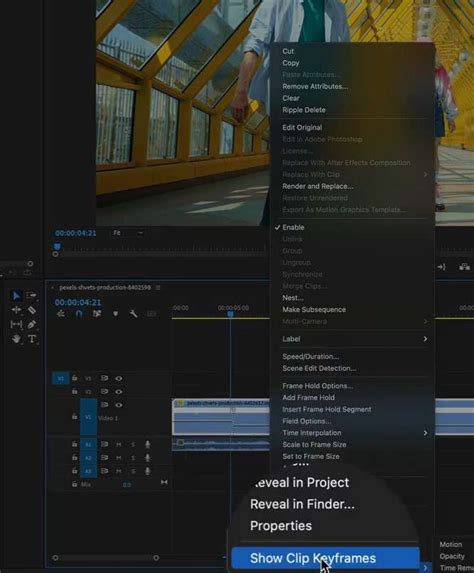Open the sequence panel menu icon
This screenshot has height=573, width=474.
pyautogui.click(x=158, y=288)
